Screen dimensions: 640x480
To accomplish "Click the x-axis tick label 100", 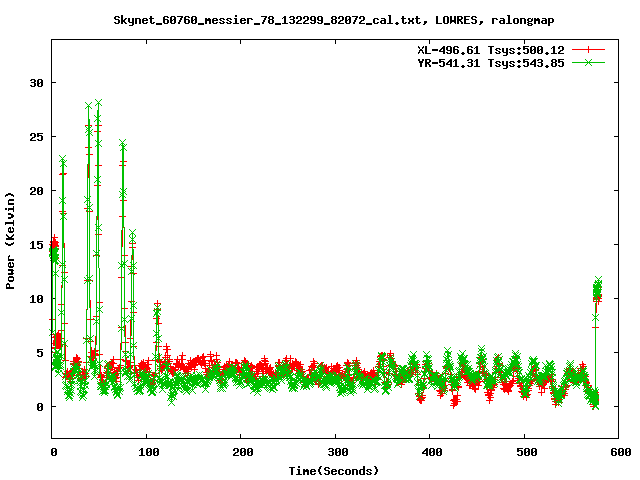I will click(149, 452).
